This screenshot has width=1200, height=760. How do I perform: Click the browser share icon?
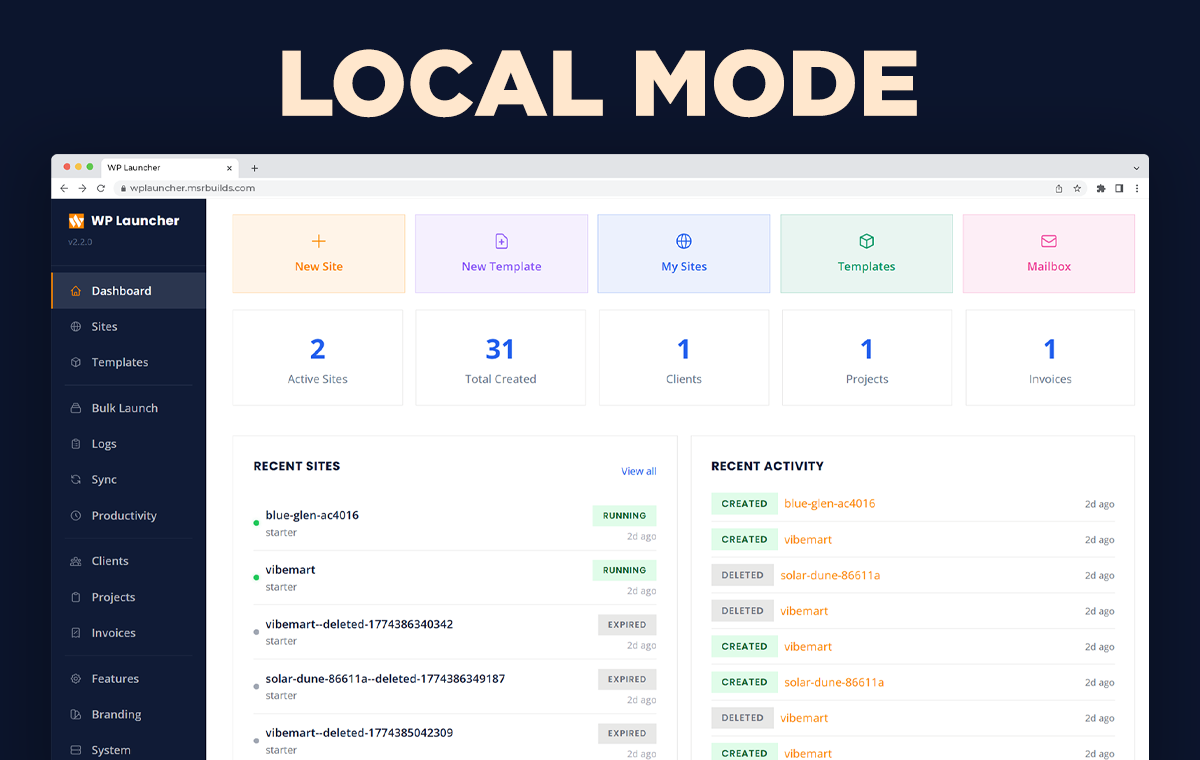[x=1059, y=188]
